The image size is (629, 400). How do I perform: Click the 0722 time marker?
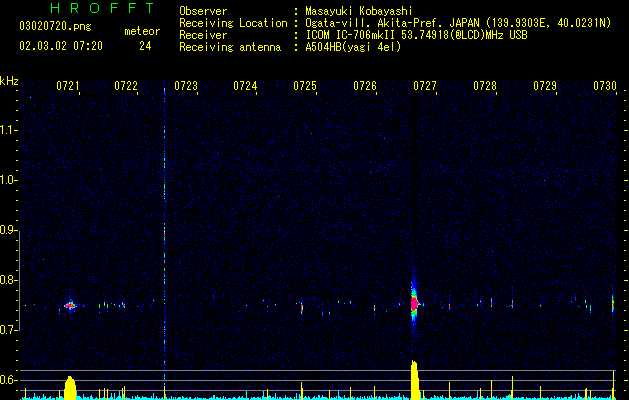point(126,86)
